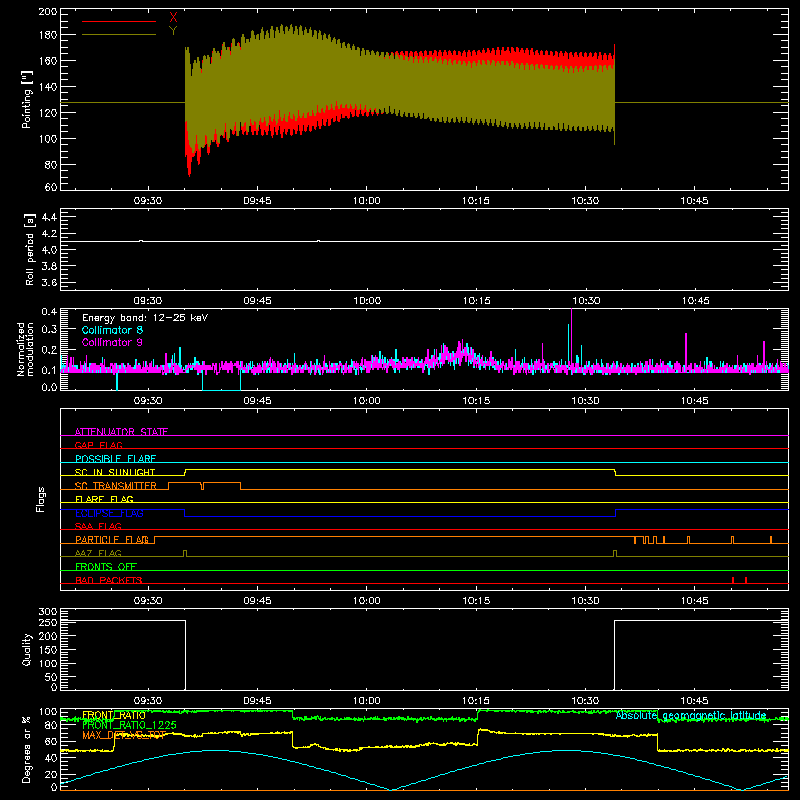Select the cyan Collimator 8 legend entry
This screenshot has width=800, height=800.
(x=112, y=330)
